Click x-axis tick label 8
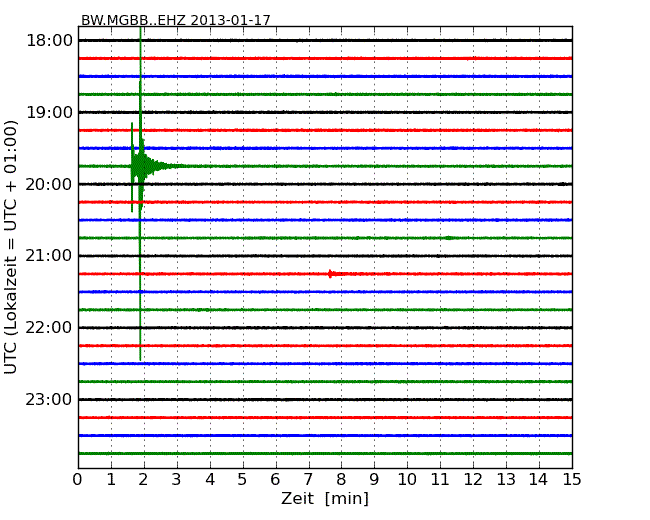 tap(341, 480)
